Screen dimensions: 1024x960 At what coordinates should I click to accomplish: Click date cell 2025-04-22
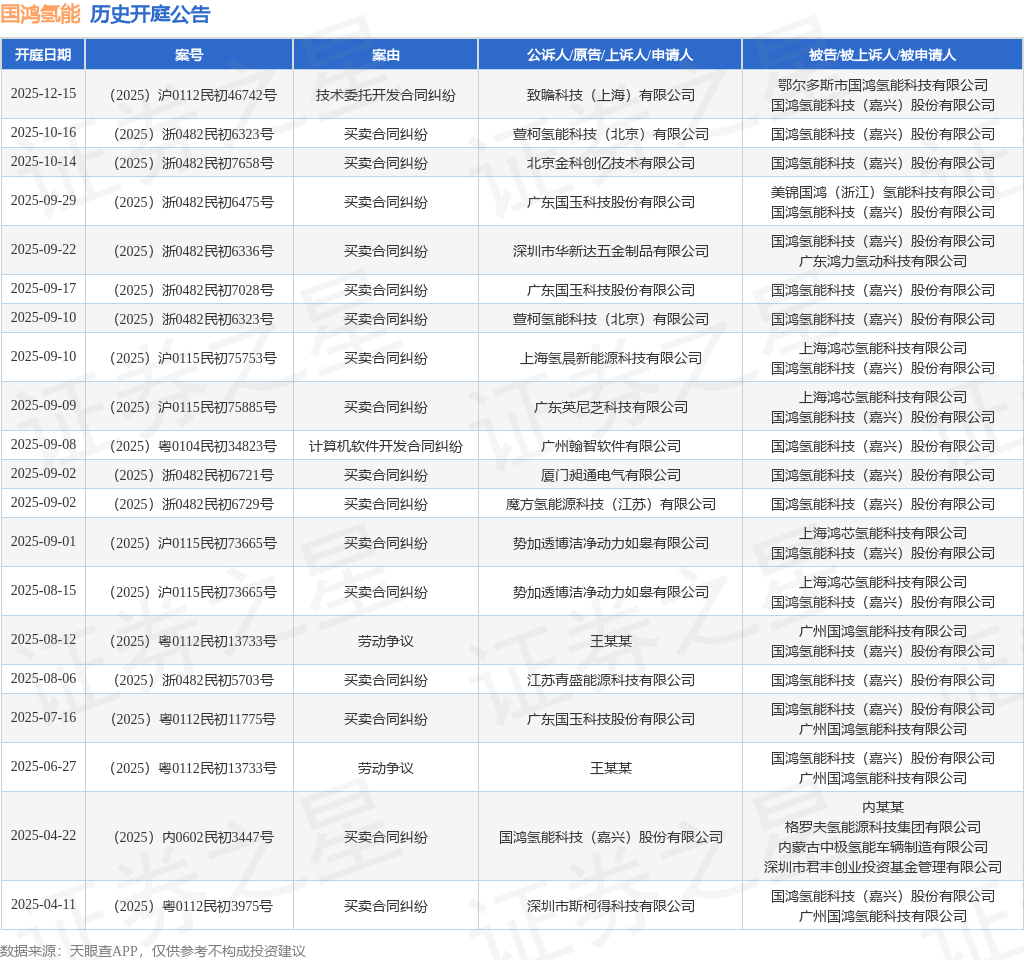(43, 835)
